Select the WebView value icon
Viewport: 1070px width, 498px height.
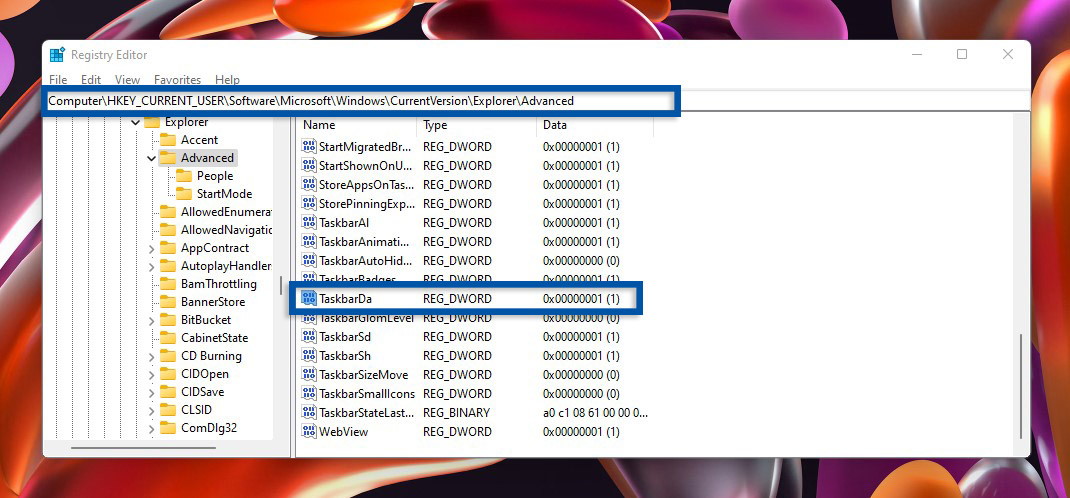tap(310, 432)
